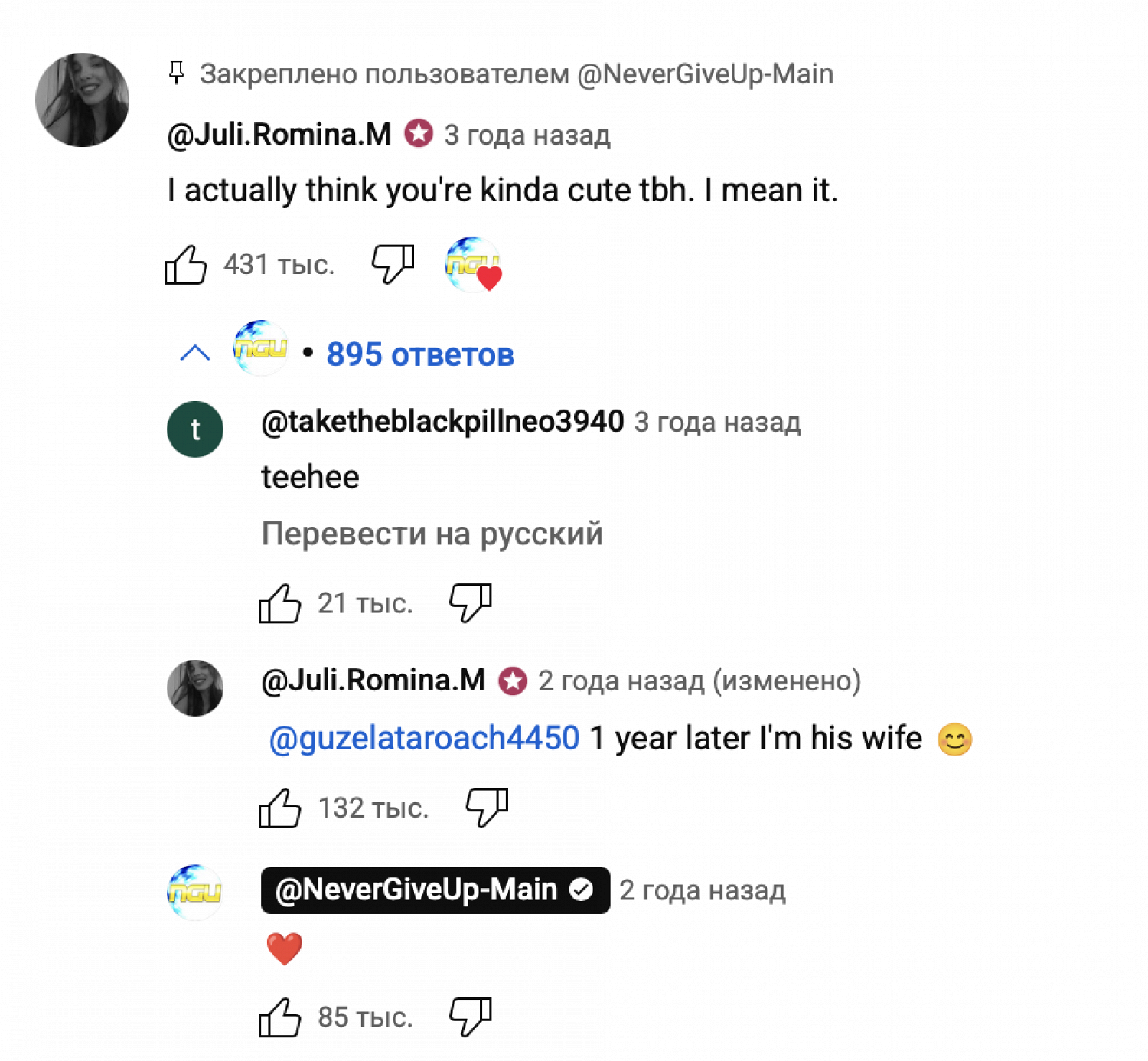The image size is (1148, 1061).
Task: Like the '1 year later I'm his wife' reply
Action: click(x=279, y=808)
